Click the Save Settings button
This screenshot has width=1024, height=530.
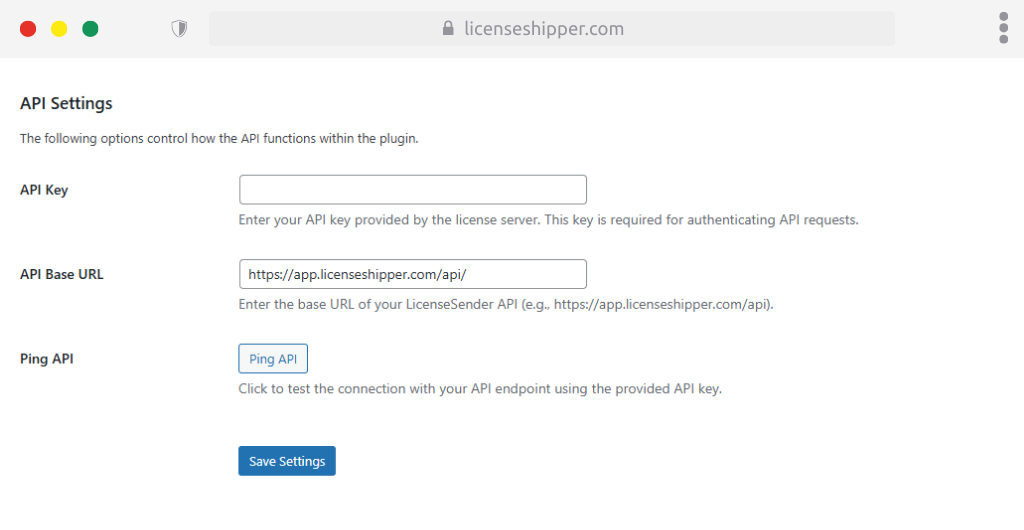tap(287, 461)
